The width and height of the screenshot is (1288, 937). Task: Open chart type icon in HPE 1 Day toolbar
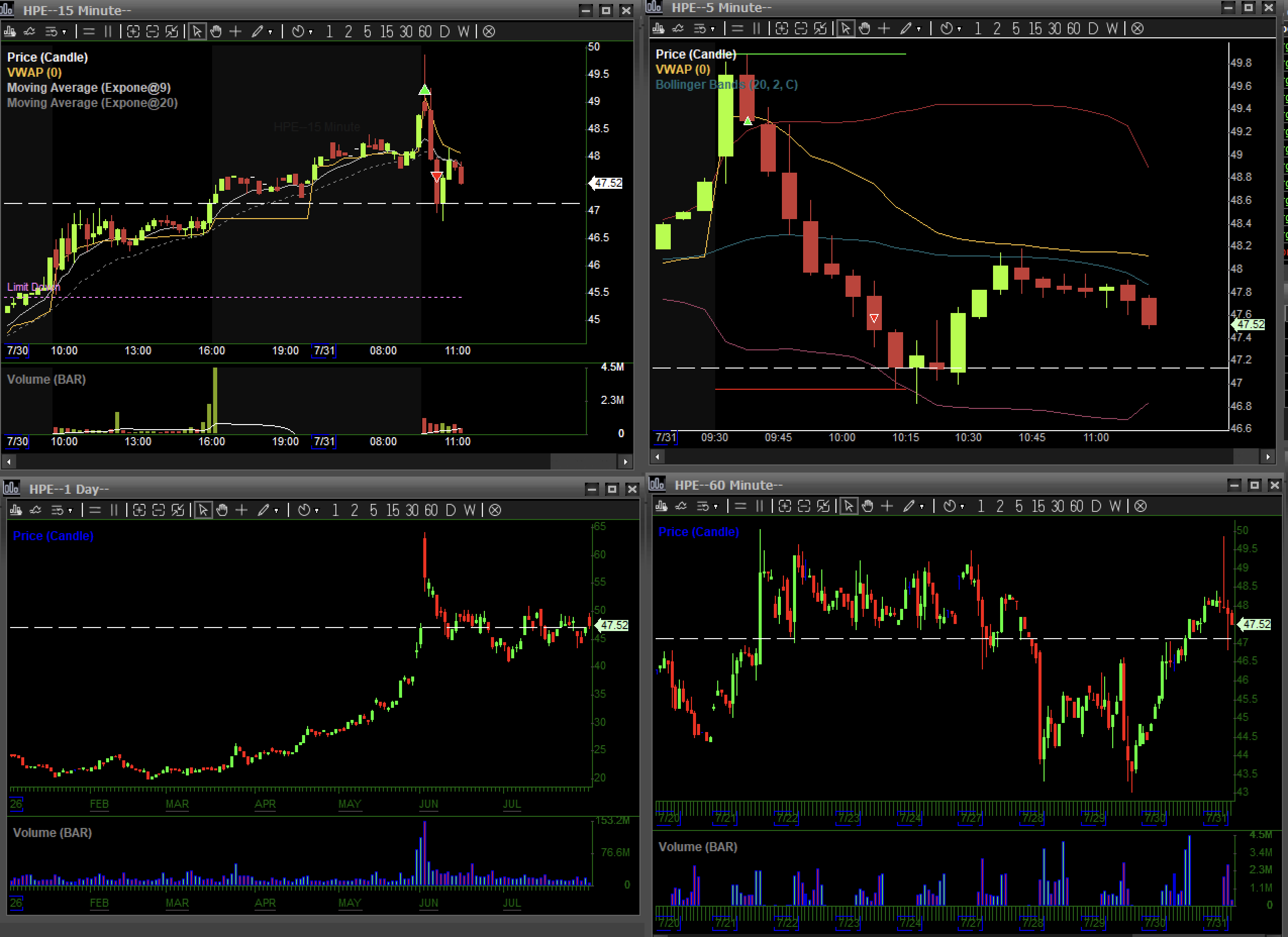point(16,510)
